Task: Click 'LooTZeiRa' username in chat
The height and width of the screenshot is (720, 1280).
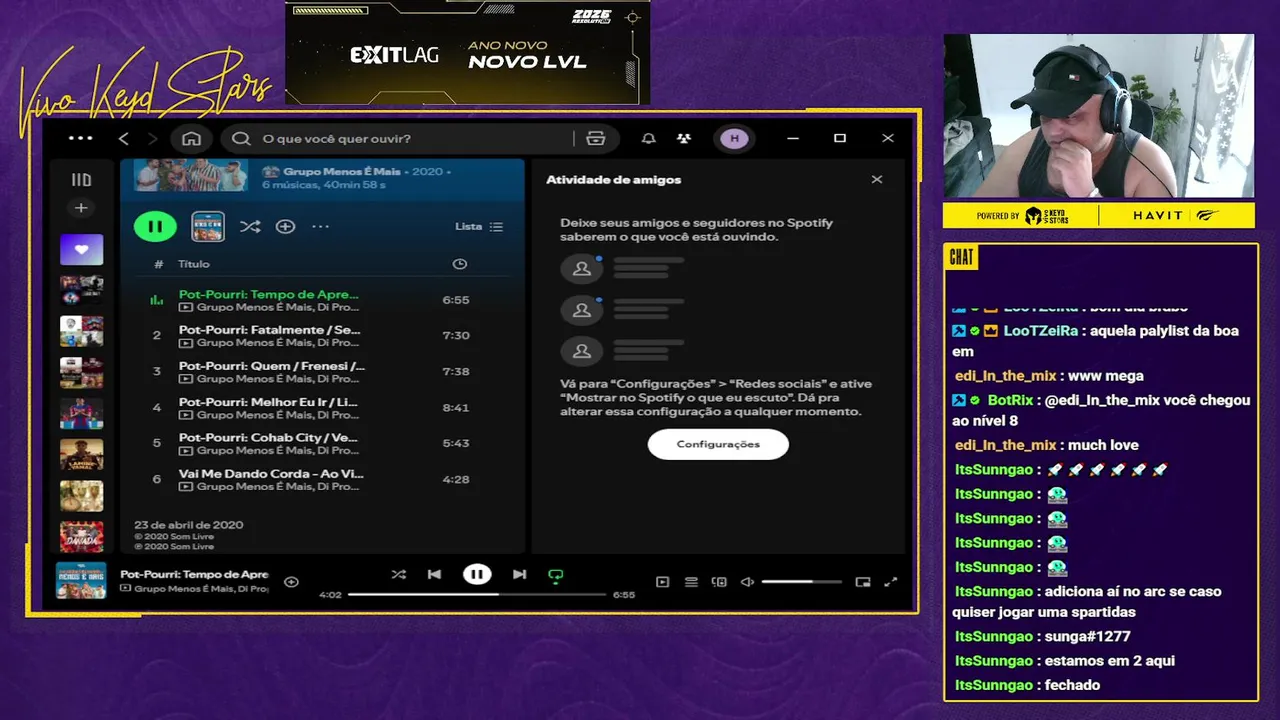Action: point(1040,331)
